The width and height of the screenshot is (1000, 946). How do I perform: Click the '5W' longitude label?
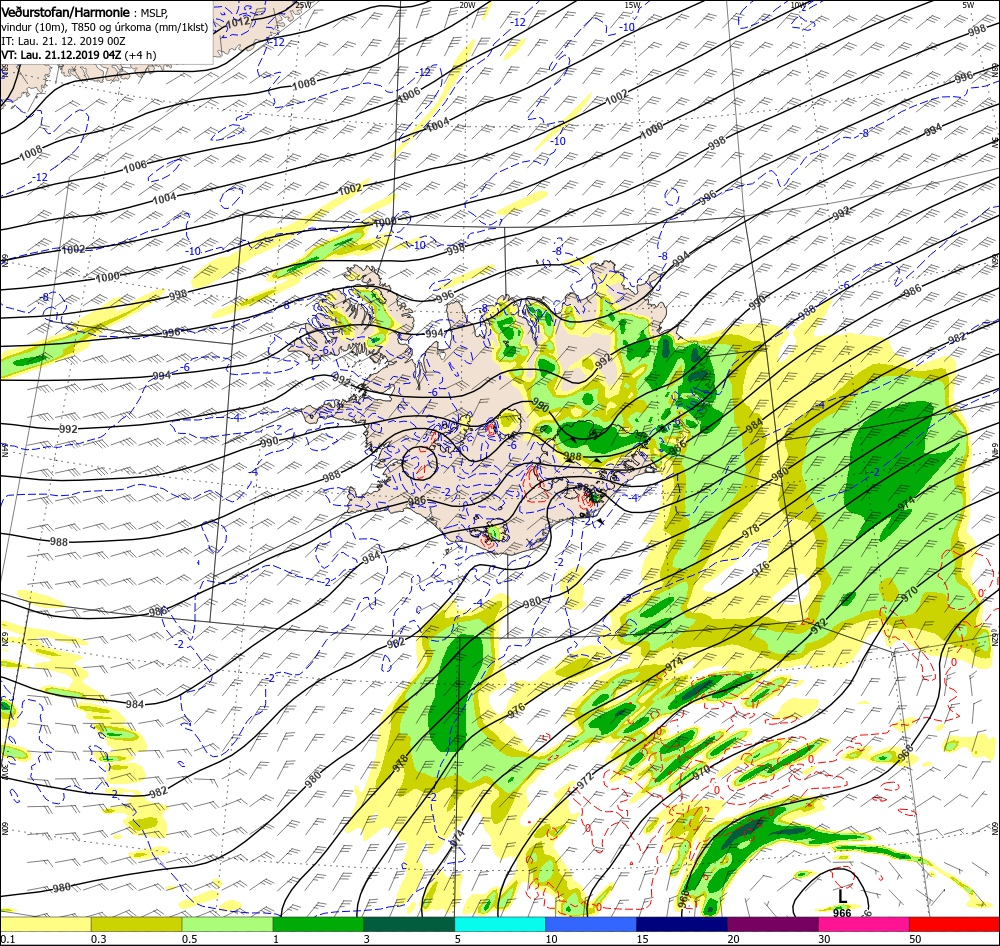pos(968,5)
